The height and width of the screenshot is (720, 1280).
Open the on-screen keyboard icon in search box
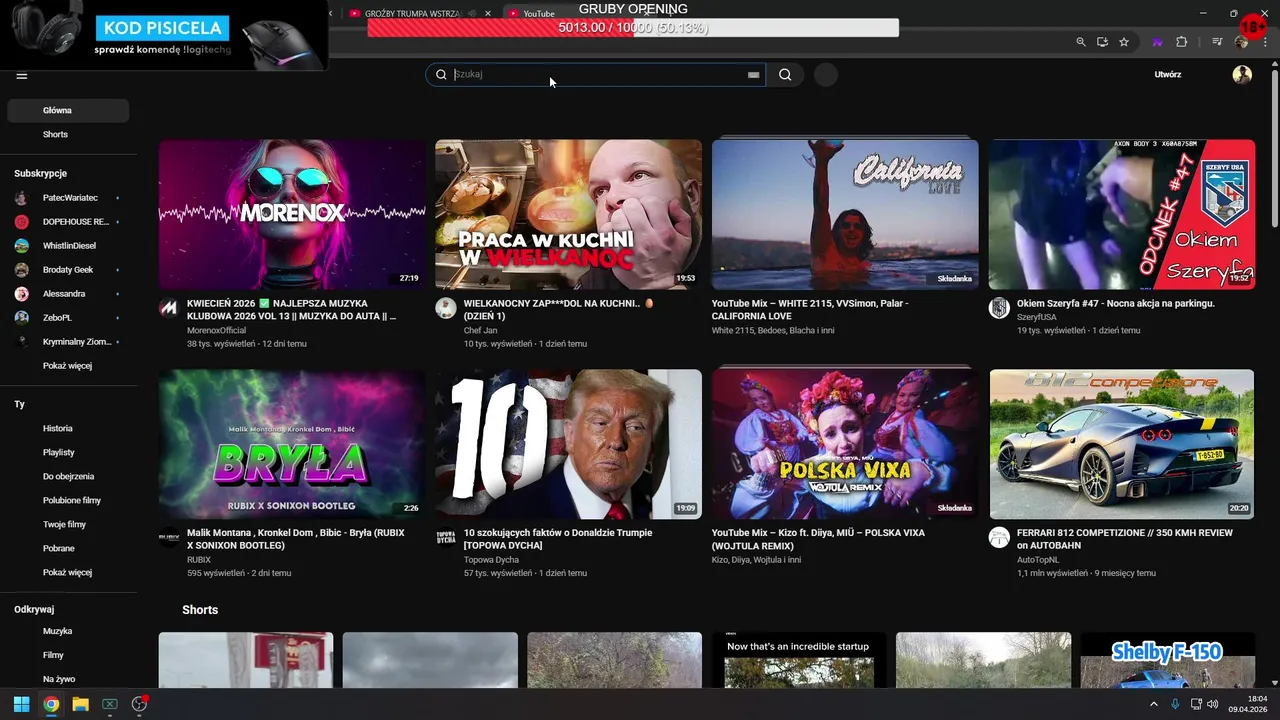753,74
